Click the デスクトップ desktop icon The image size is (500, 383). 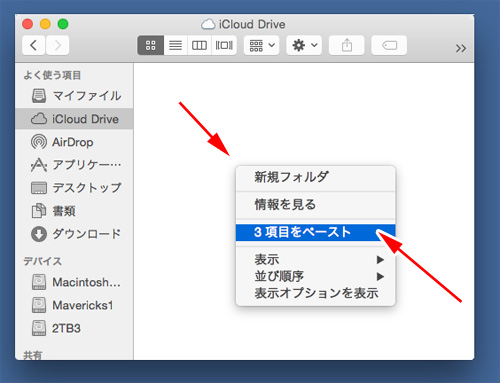[39, 188]
